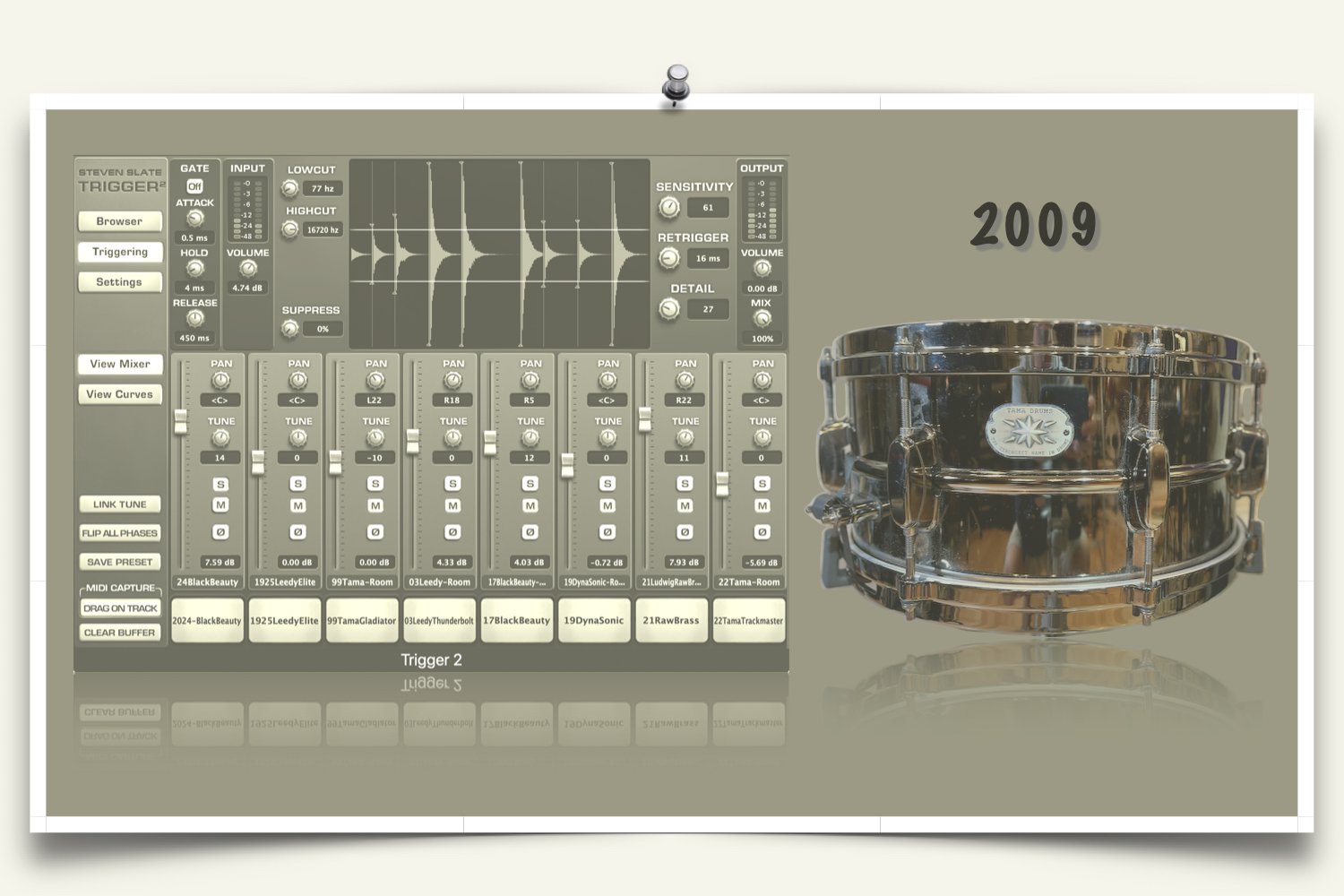Click the Sensitivity value field showing 61
Image resolution: width=1344 pixels, height=896 pixels.
pos(708,208)
